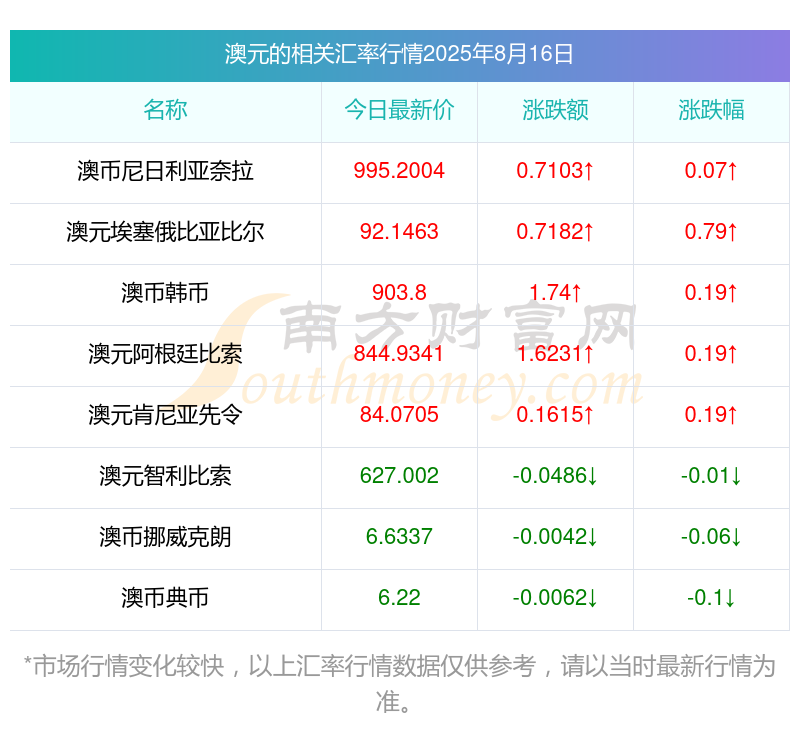Viewport: 800px width, 733px height.
Task: Select the 澳元智利比索 row name
Action: point(165,476)
